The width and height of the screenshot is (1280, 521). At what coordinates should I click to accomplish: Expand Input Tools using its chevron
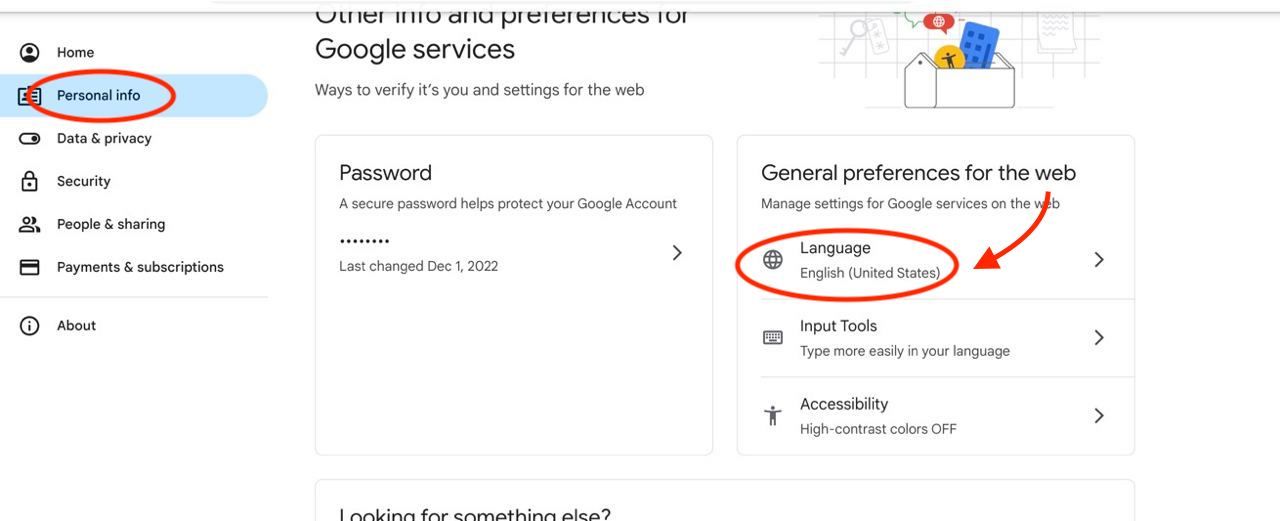[1099, 338]
